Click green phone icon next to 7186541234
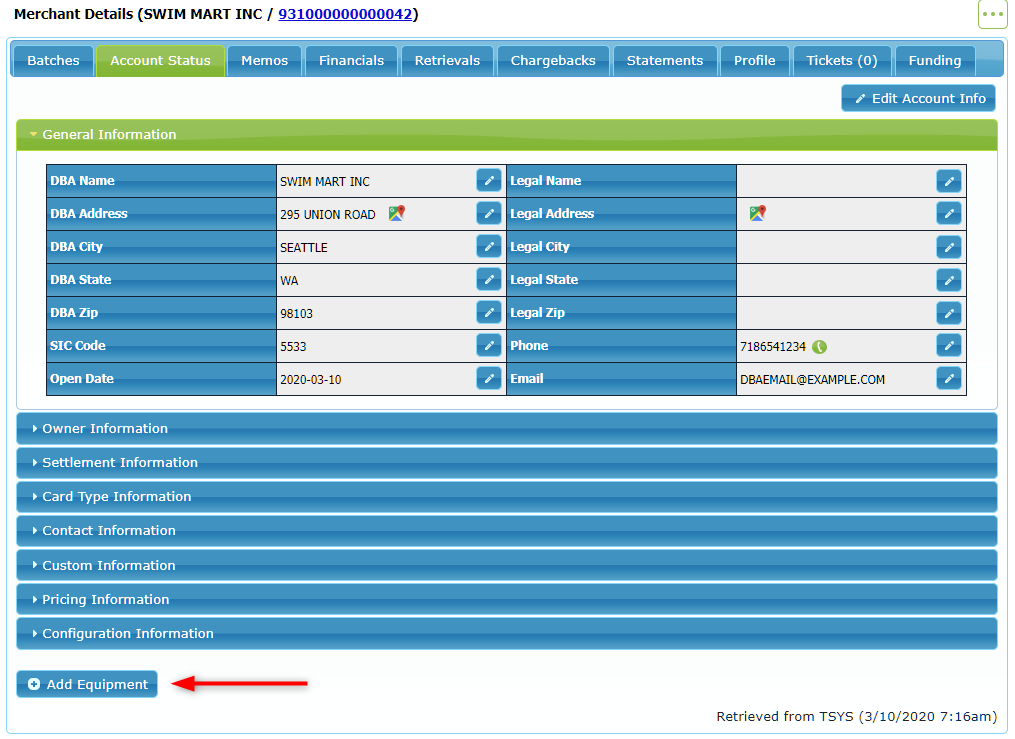Image resolution: width=1015 pixels, height=739 pixels. 819,347
